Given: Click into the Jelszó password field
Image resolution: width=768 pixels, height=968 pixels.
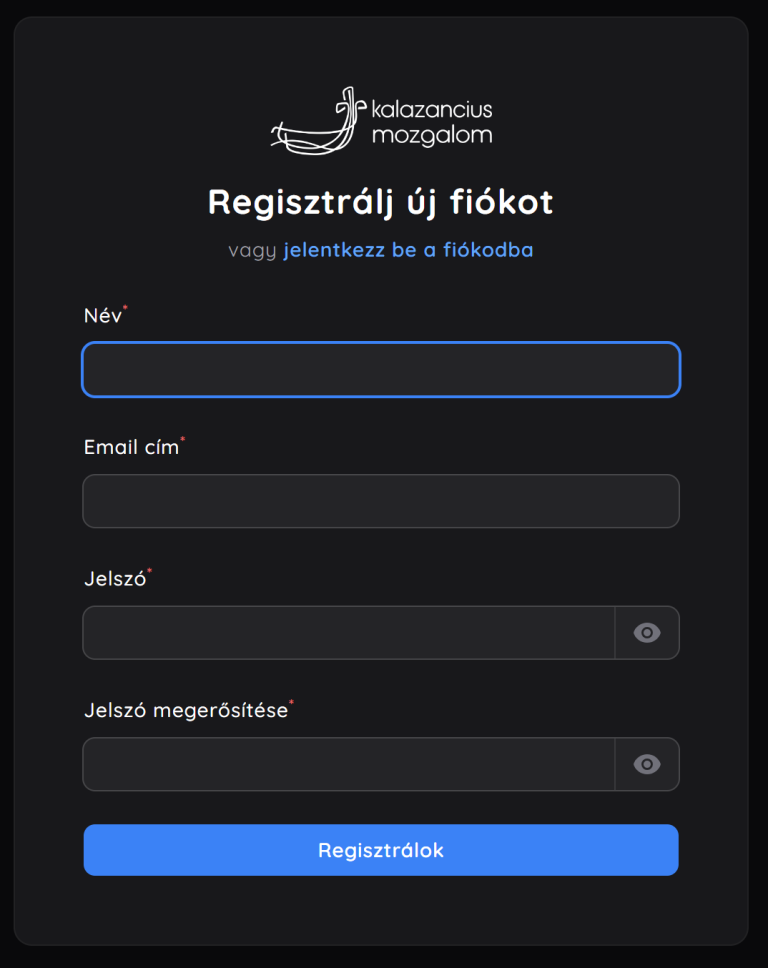Looking at the screenshot, I should 349,633.
